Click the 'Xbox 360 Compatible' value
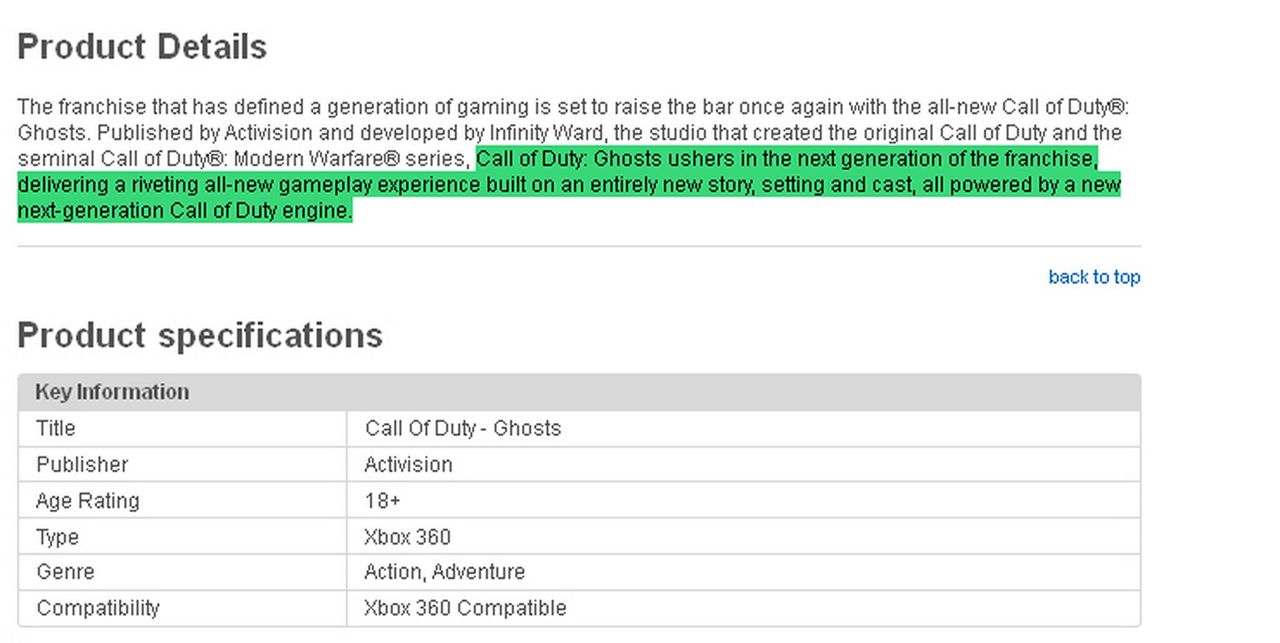This screenshot has width=1280, height=643. [x=465, y=609]
